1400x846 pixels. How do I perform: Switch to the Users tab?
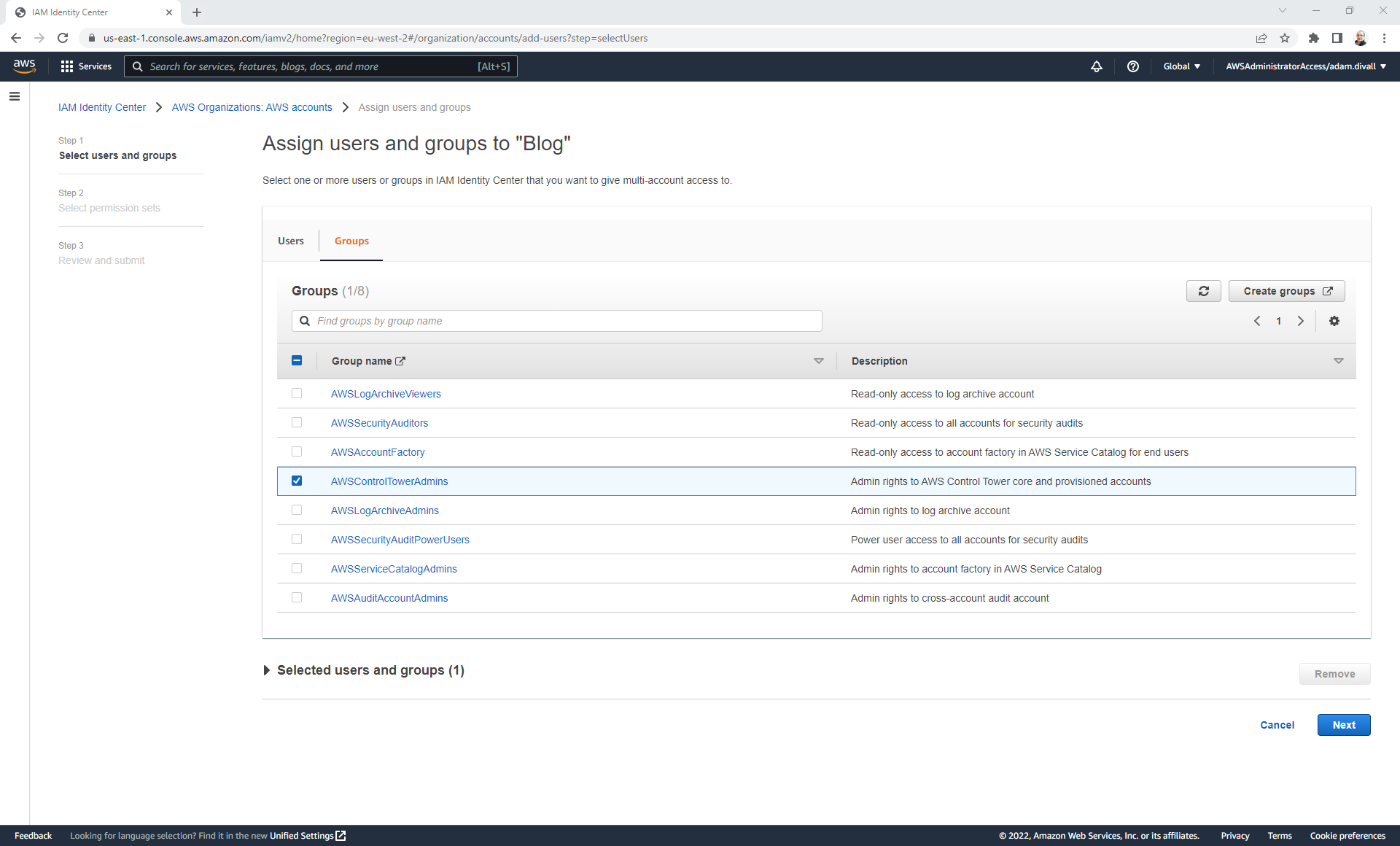pos(290,241)
